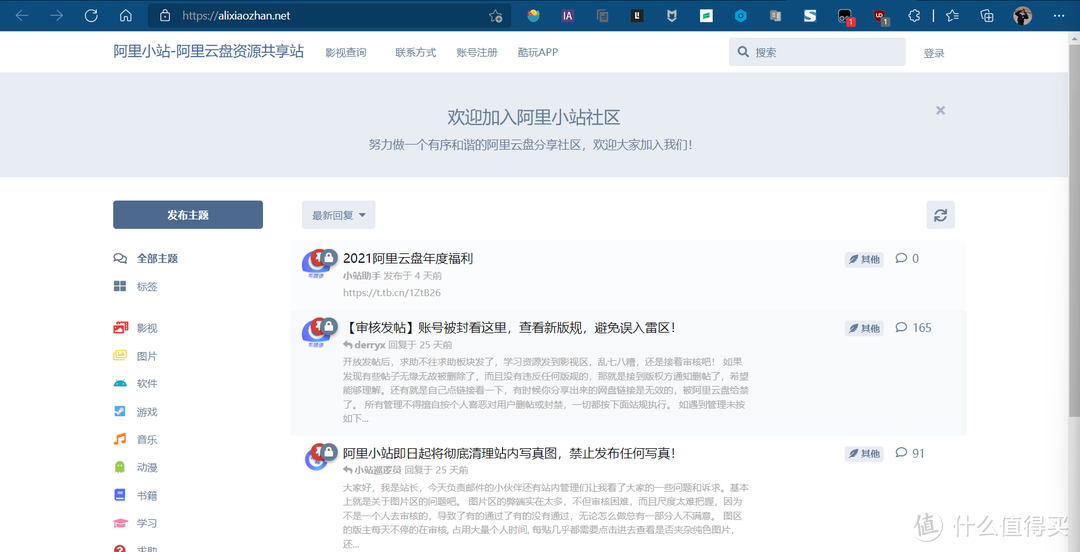Screen dimensions: 1080x552
Task: Go to the 游戏 (Games) category
Action: coord(146,412)
